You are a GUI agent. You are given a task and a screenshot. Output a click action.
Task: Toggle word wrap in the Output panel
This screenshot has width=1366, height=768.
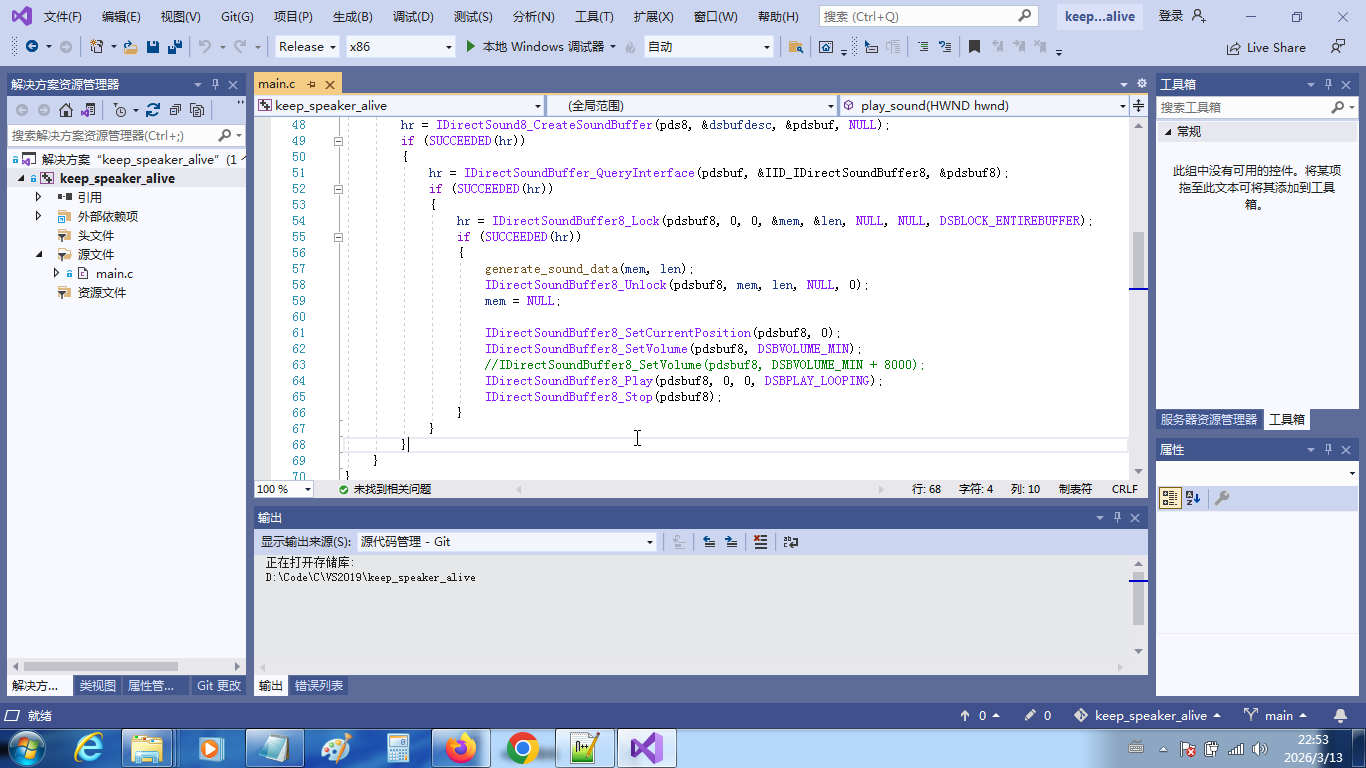(x=791, y=542)
